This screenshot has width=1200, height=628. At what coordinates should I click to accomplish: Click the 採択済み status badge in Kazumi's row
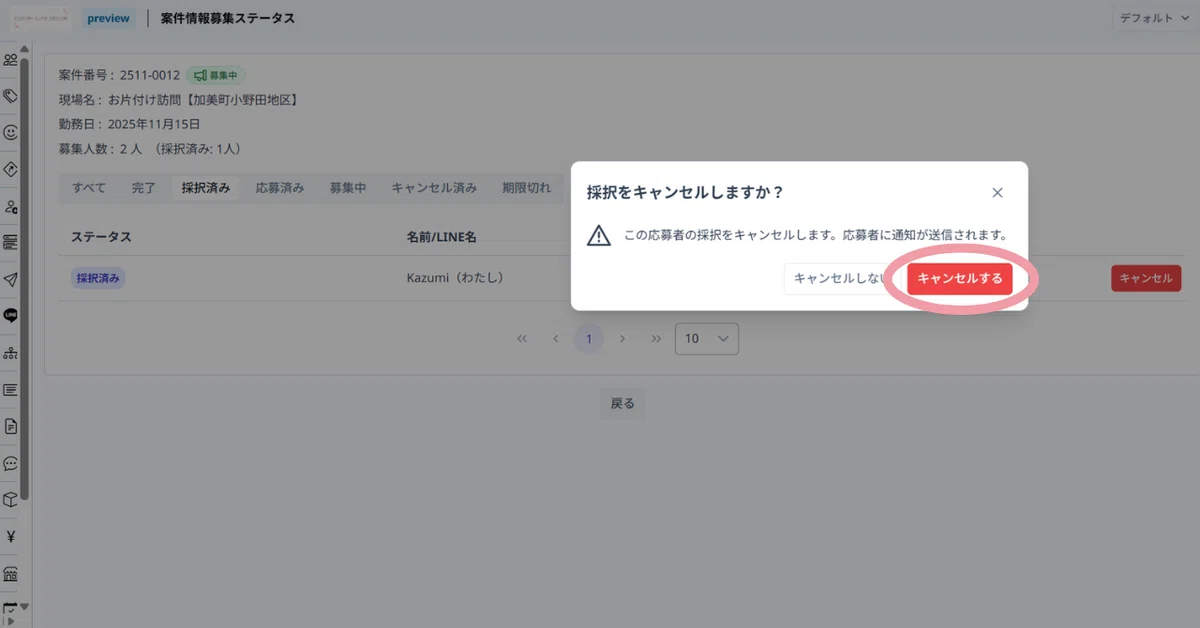pos(98,279)
